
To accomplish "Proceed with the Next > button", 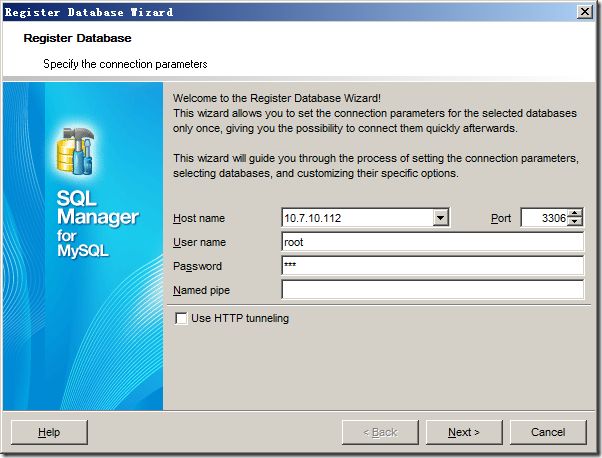I will pyautogui.click(x=464, y=432).
